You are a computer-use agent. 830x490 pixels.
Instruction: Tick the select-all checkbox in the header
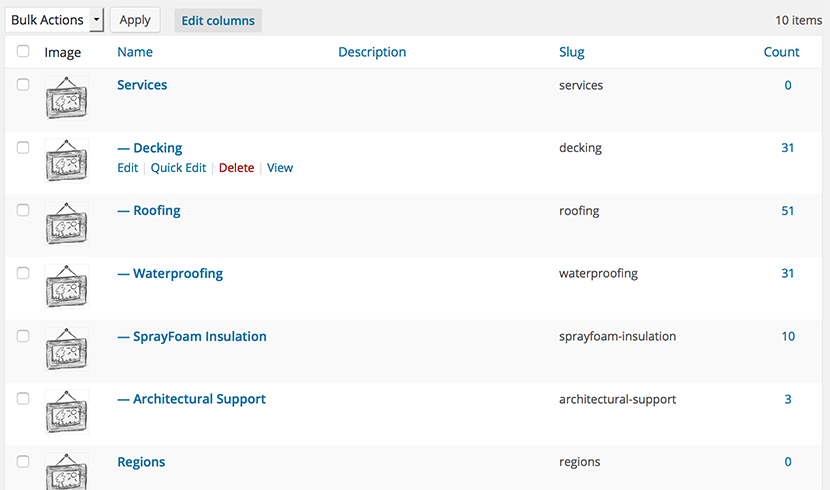point(23,51)
